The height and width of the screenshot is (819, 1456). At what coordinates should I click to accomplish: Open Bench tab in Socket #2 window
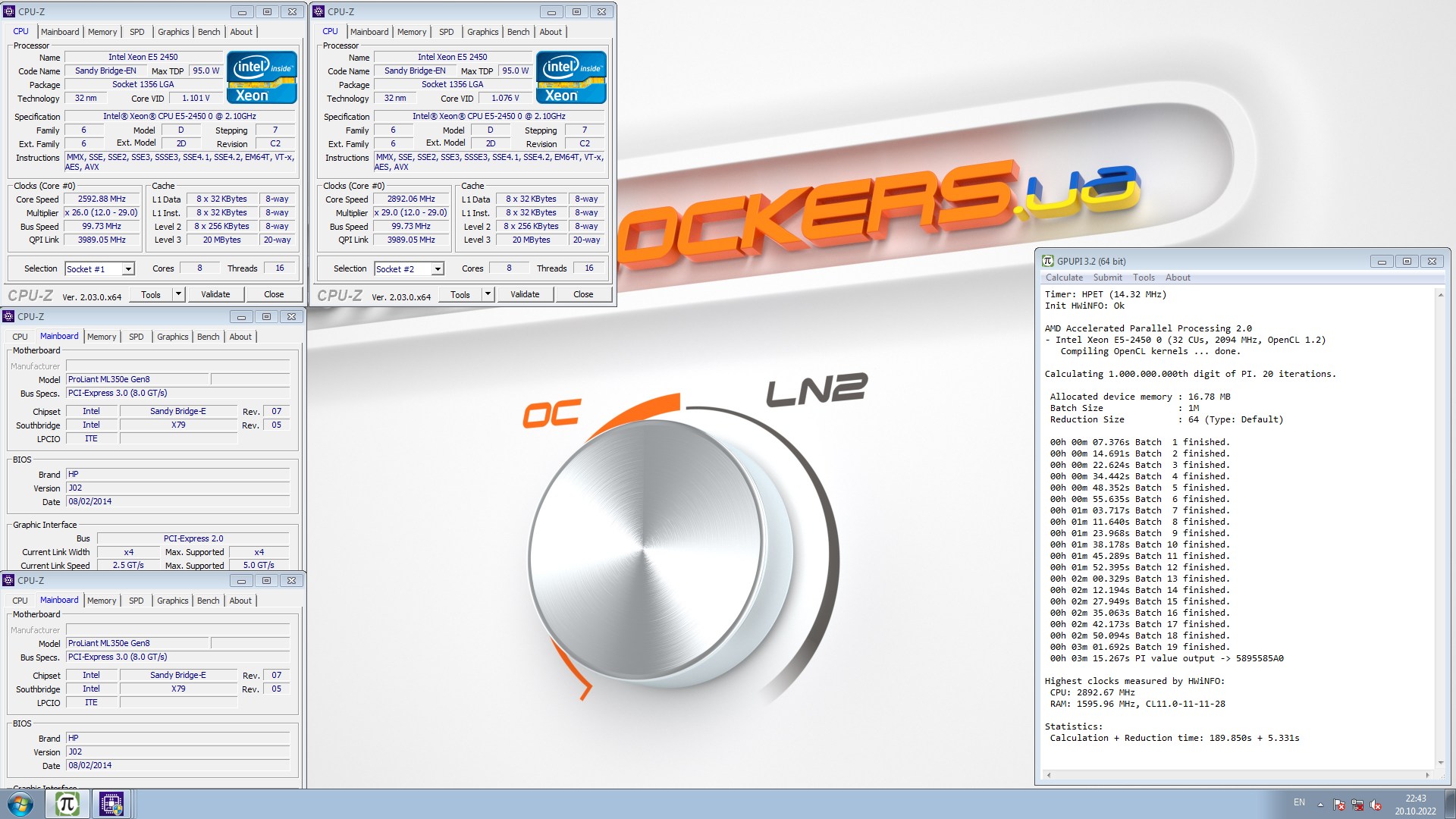click(x=518, y=32)
